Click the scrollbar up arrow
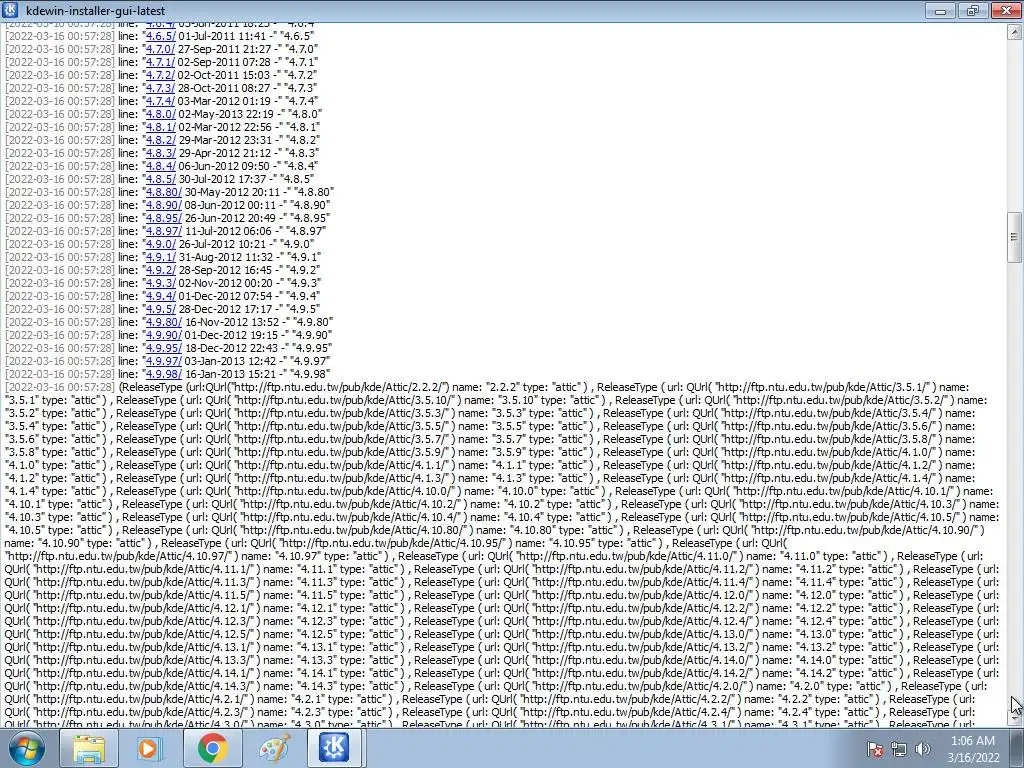The image size is (1024, 768). pos(1014,30)
